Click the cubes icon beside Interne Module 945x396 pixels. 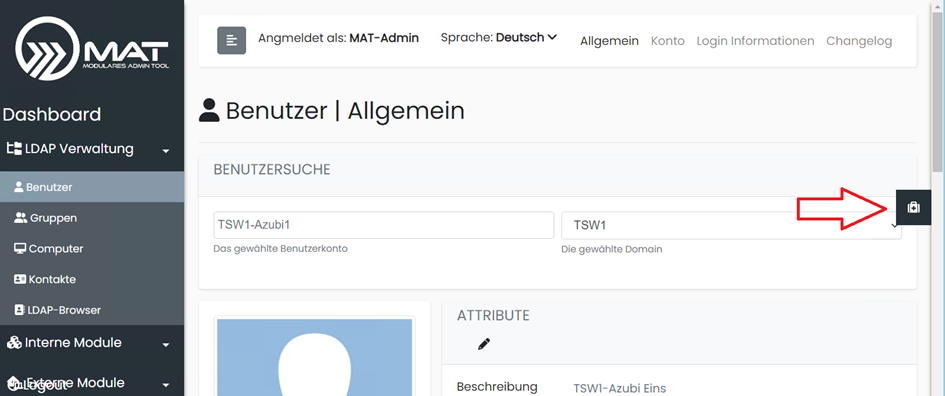click(x=14, y=342)
